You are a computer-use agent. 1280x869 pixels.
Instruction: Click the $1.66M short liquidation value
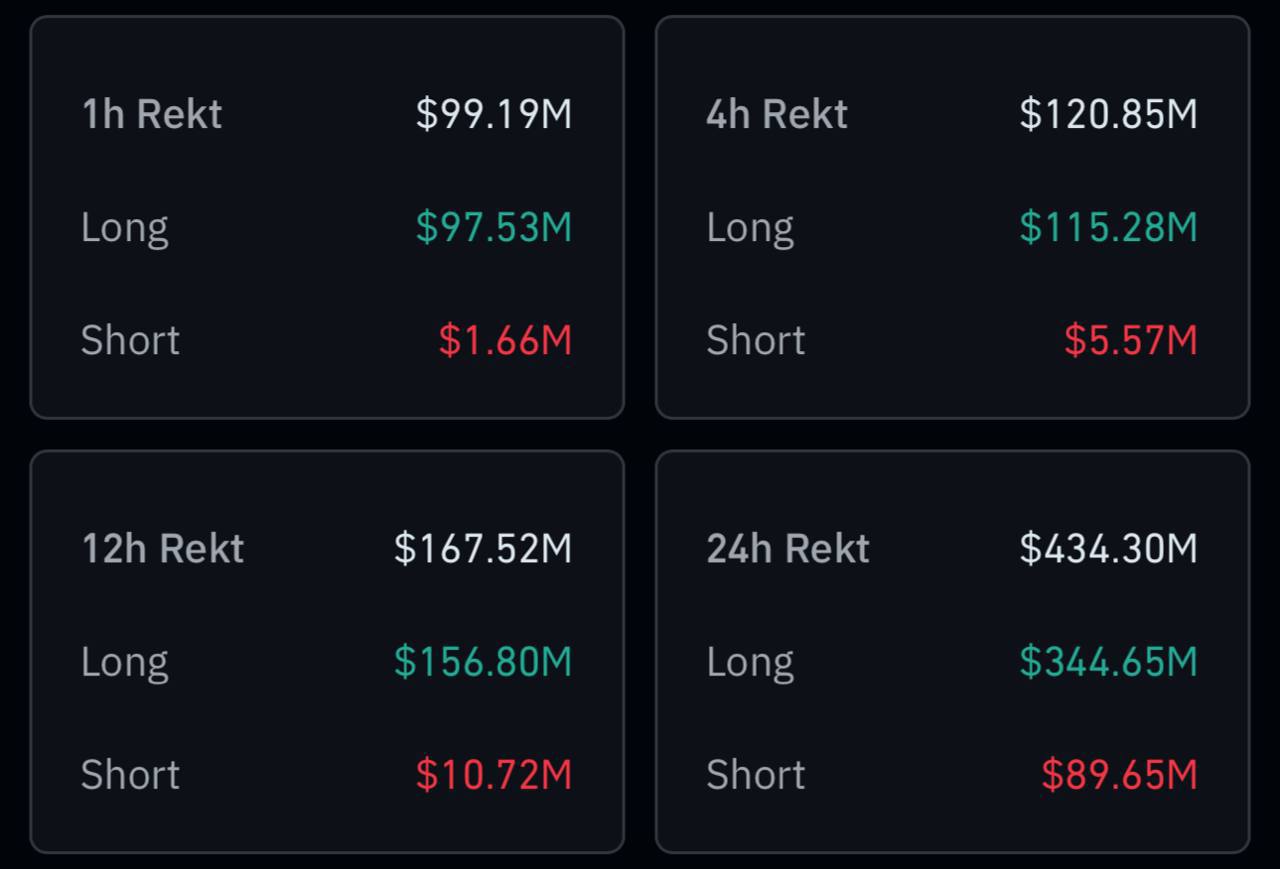[505, 340]
